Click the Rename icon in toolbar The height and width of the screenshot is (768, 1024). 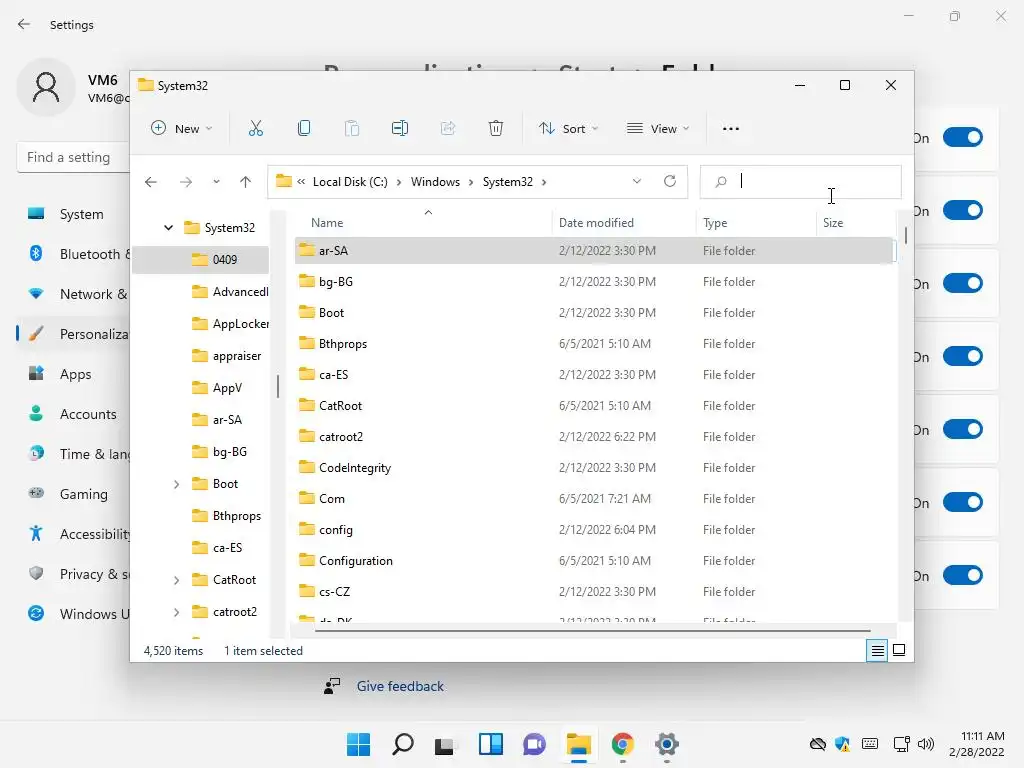tap(400, 129)
